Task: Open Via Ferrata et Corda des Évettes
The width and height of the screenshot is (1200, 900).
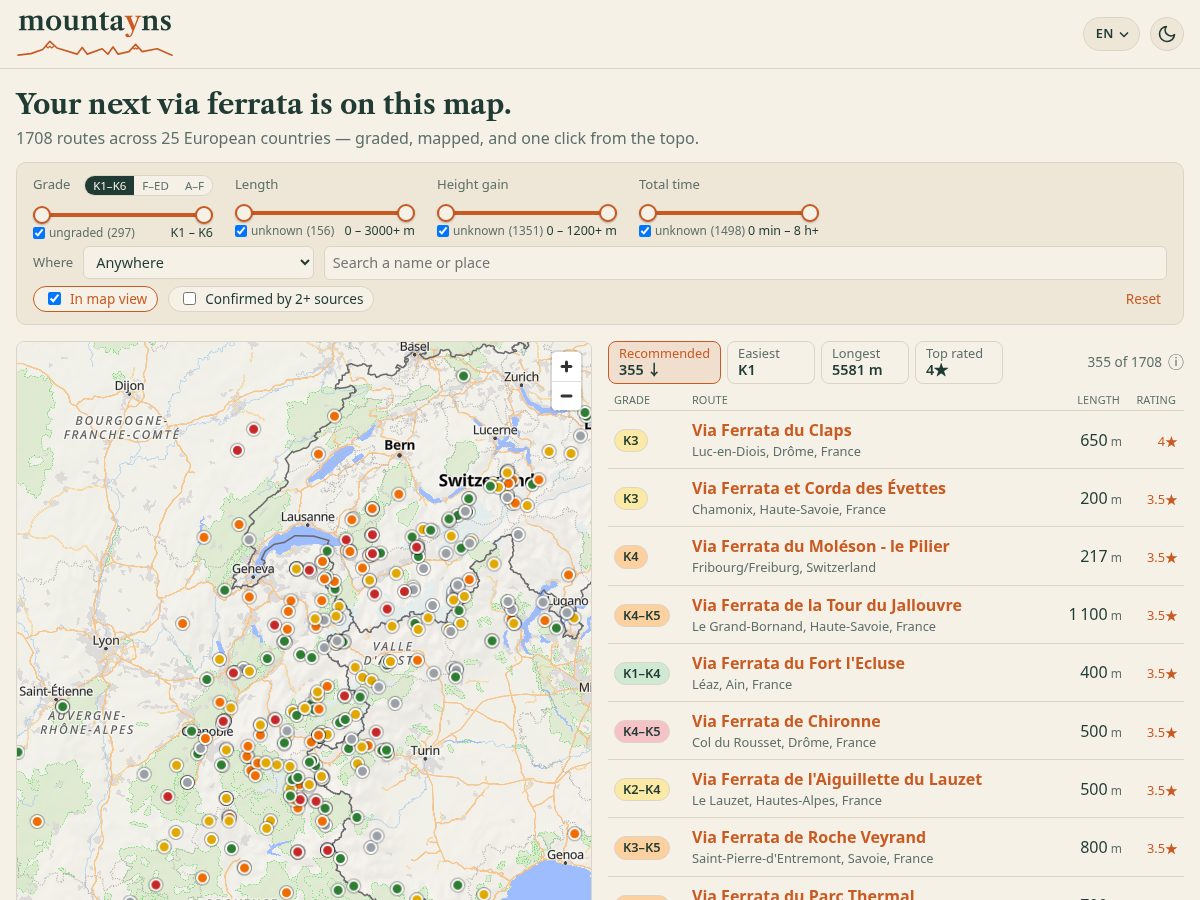Action: (819, 488)
